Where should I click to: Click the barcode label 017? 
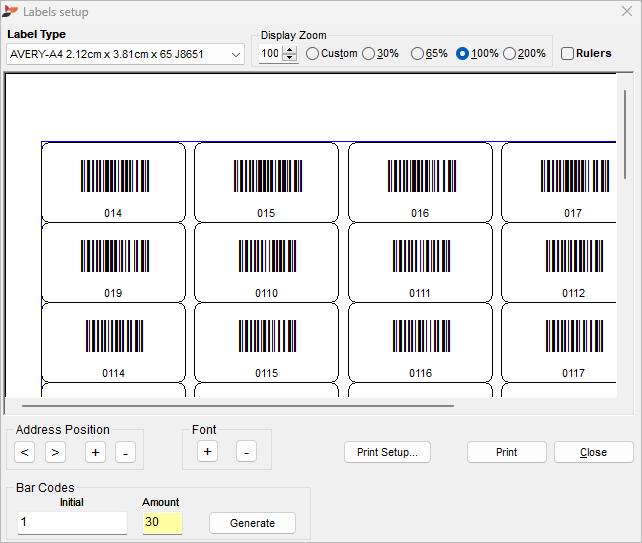point(559,182)
